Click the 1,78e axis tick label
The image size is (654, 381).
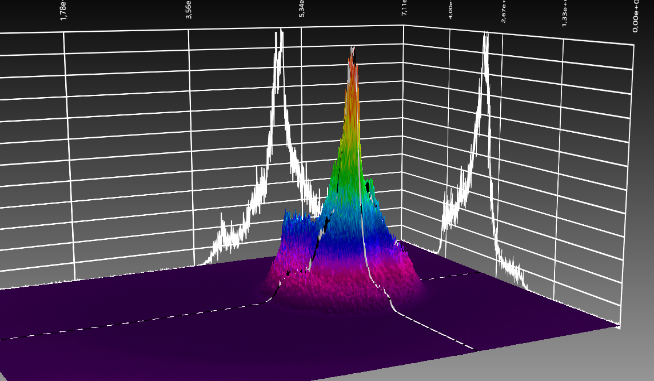[x=63, y=10]
